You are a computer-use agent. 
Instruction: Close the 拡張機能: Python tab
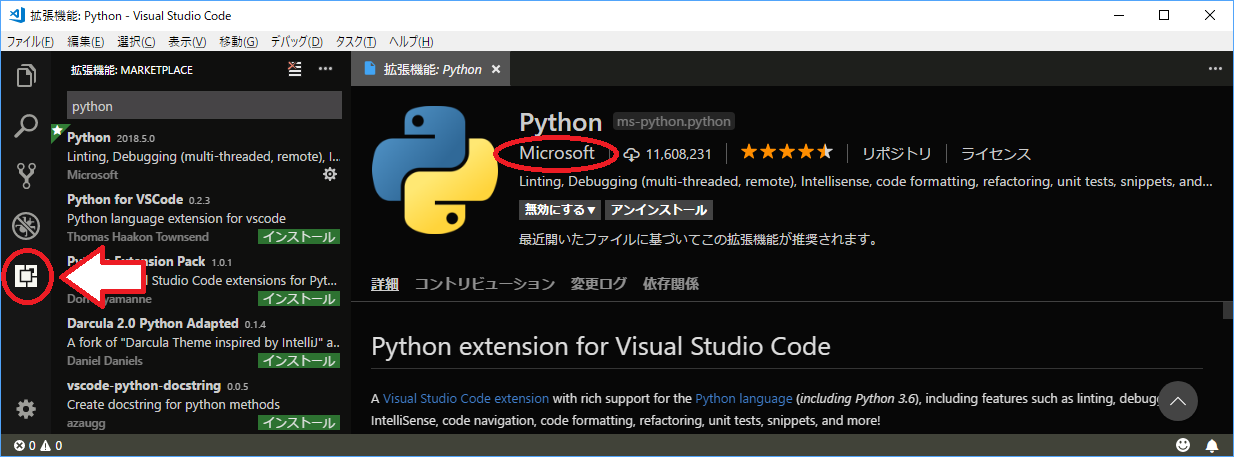[x=496, y=70]
